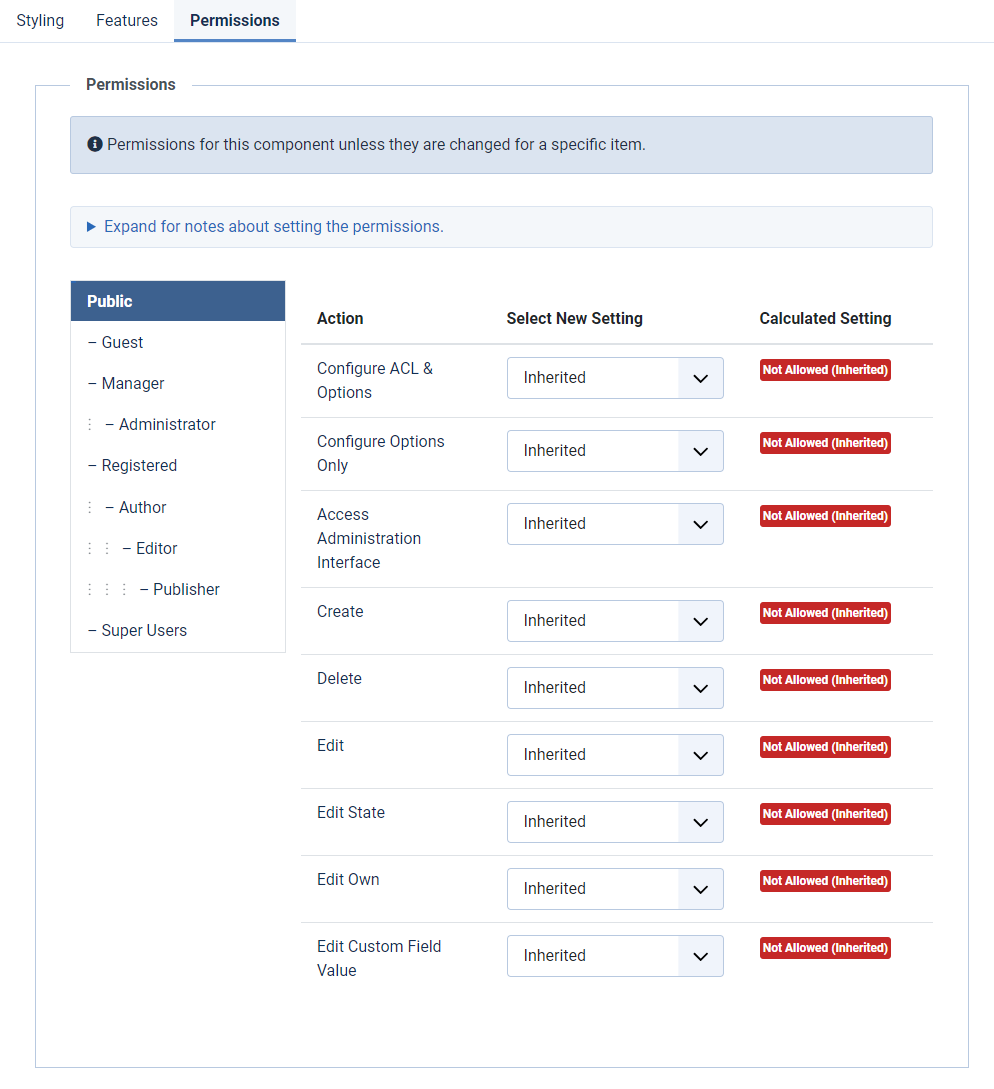Click the info icon in permissions notice
This screenshot has height=1089, width=994.
(95, 145)
